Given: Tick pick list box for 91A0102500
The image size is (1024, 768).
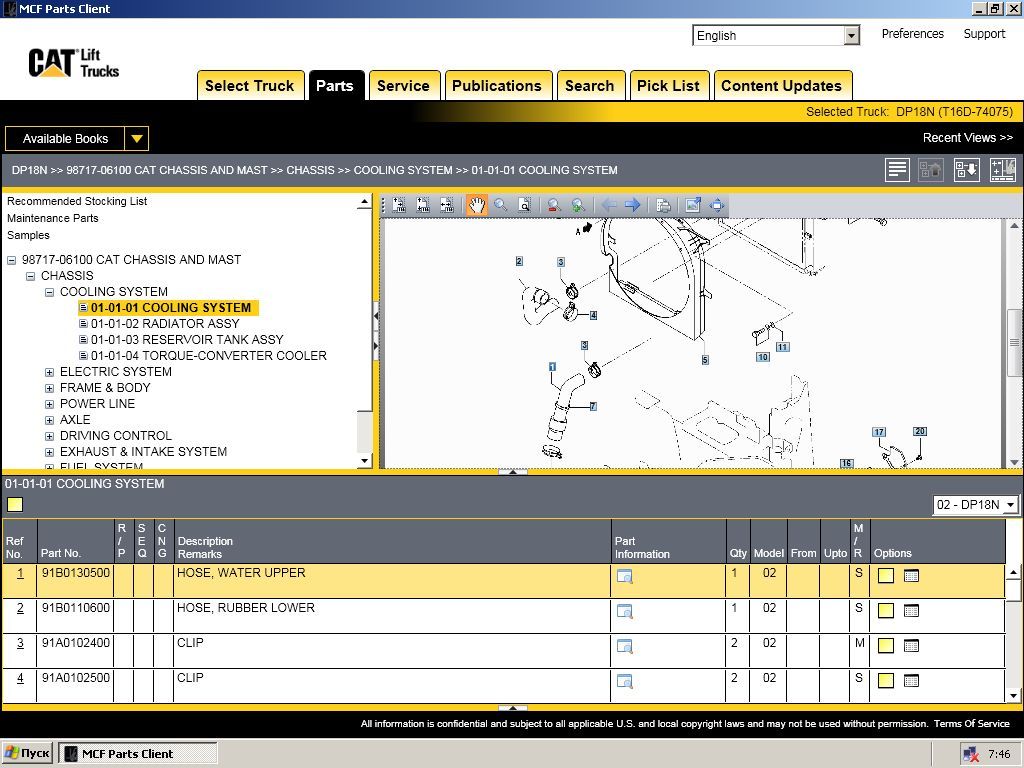Looking at the screenshot, I should tap(886, 680).
